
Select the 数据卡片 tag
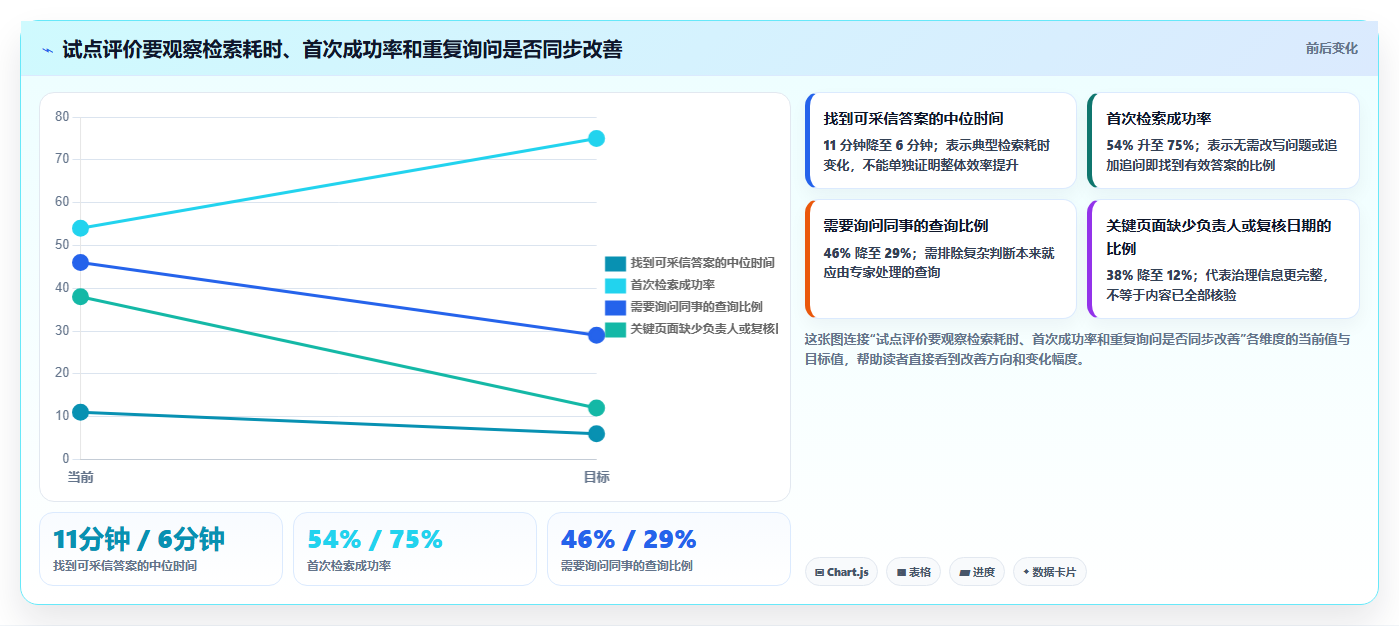click(1049, 572)
